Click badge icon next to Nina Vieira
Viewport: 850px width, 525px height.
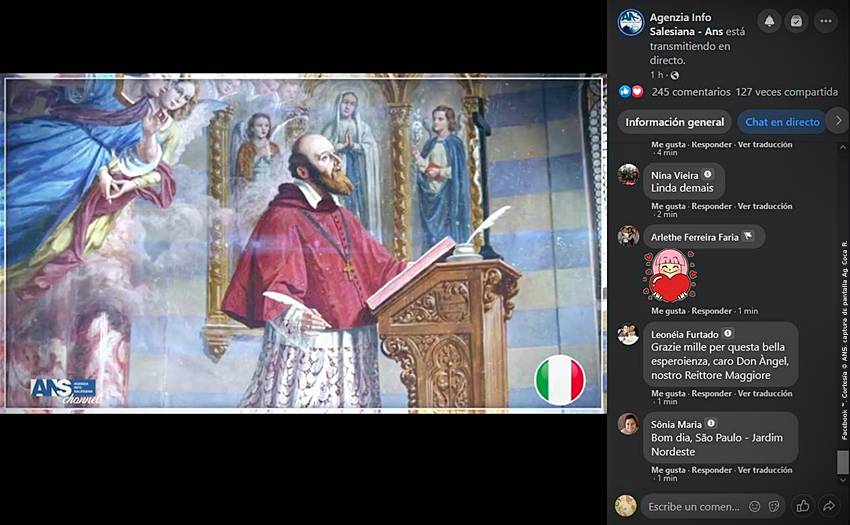[707, 175]
